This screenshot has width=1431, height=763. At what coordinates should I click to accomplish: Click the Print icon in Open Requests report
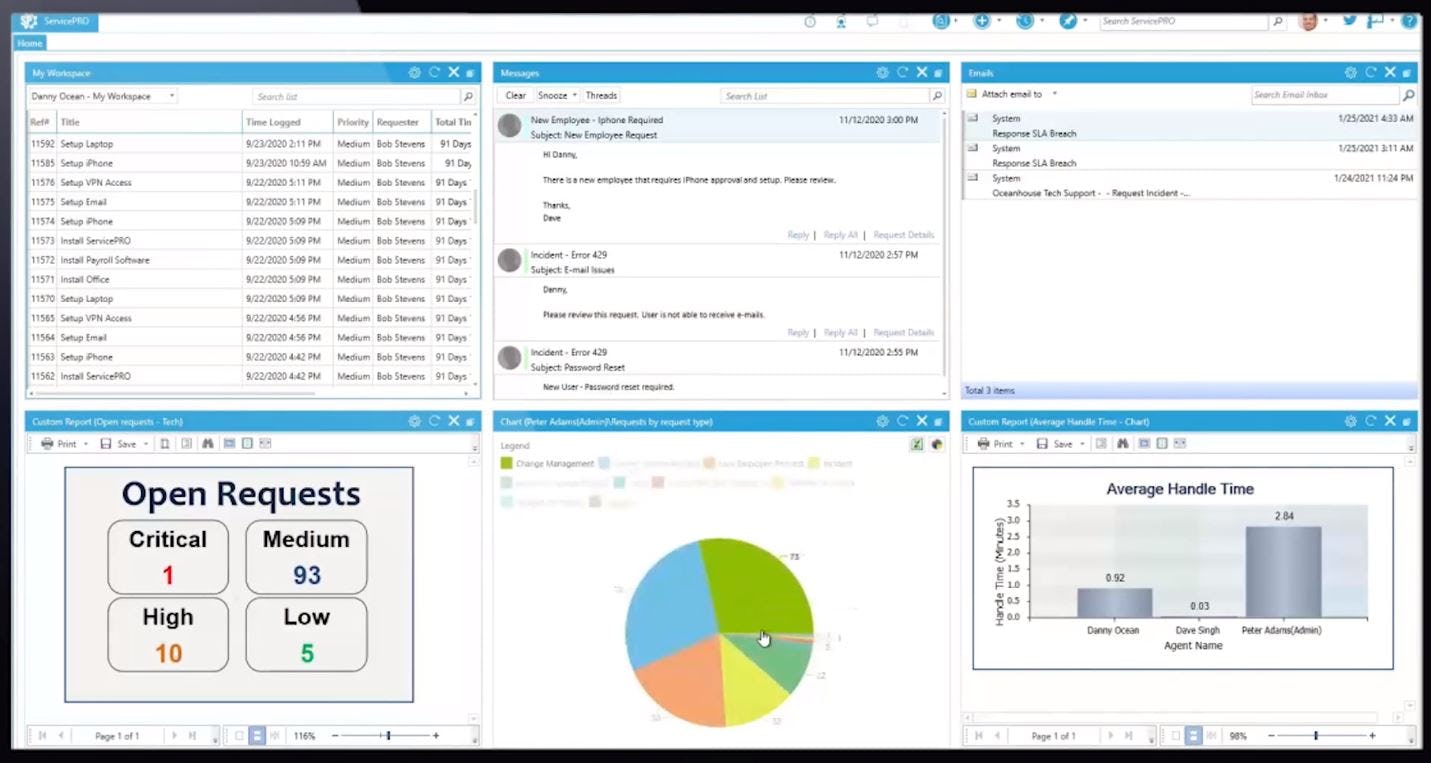(49, 443)
